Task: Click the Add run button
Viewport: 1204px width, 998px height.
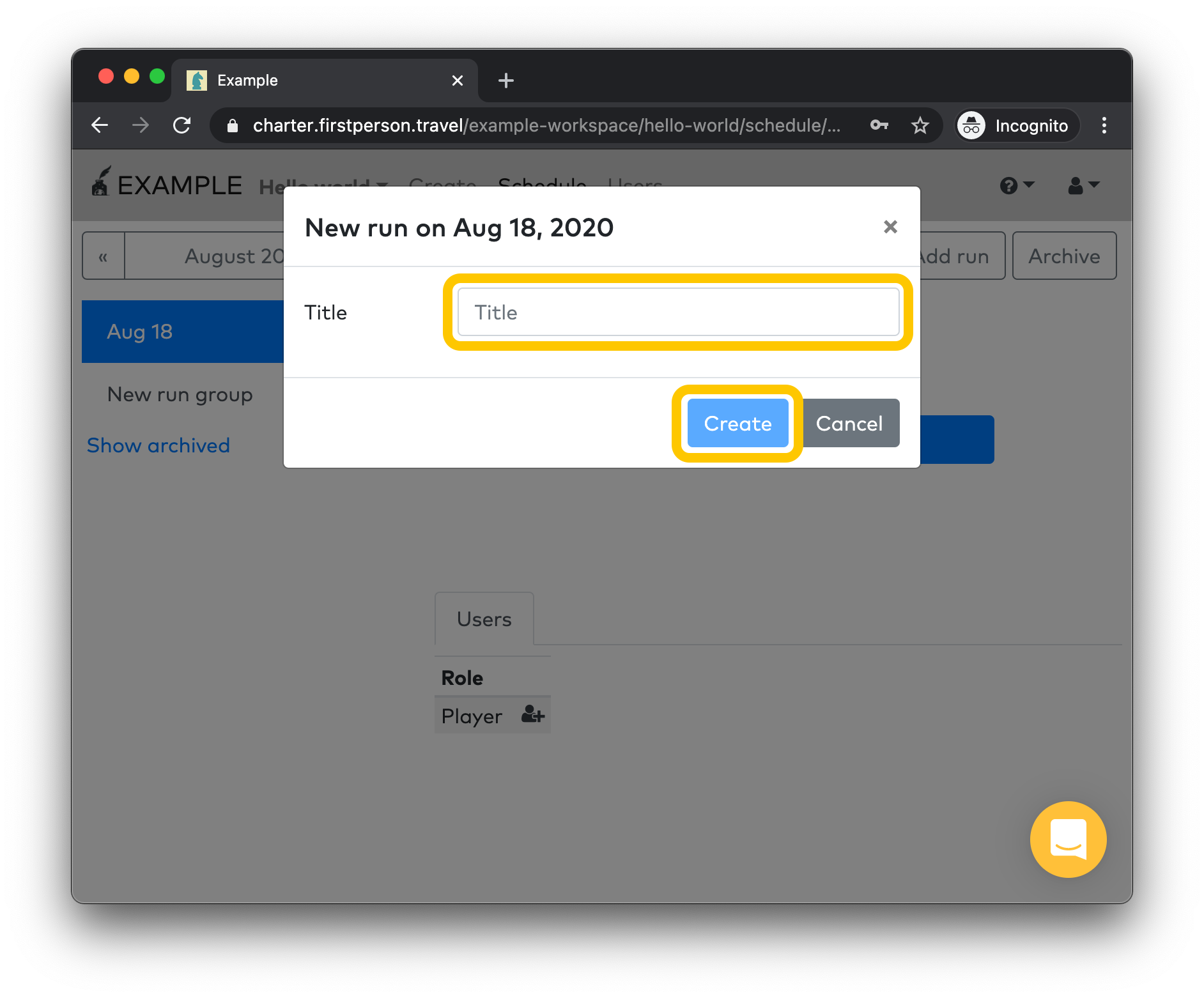Action: pos(962,256)
